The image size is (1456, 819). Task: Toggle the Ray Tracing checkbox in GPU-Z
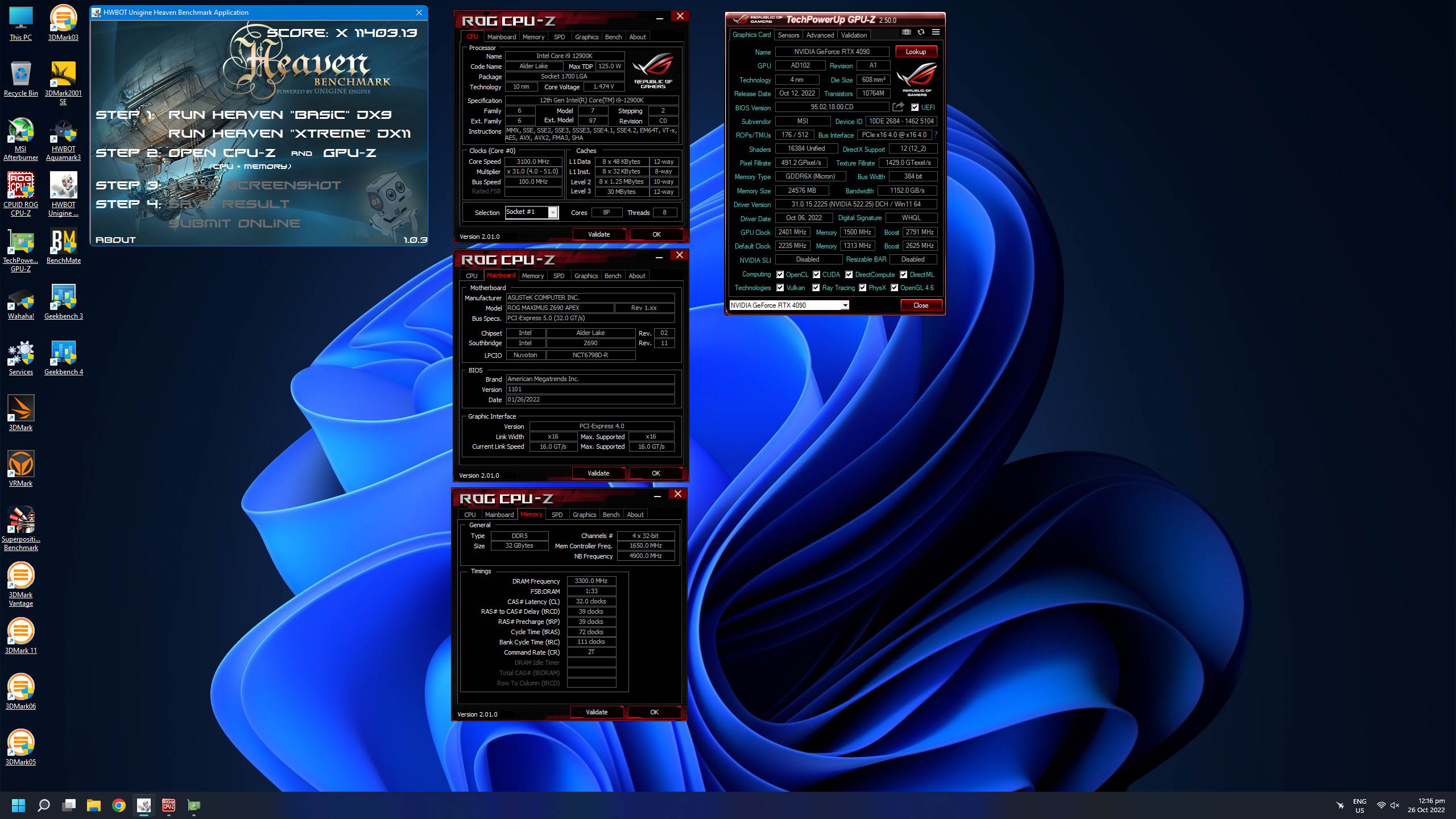coord(816,288)
